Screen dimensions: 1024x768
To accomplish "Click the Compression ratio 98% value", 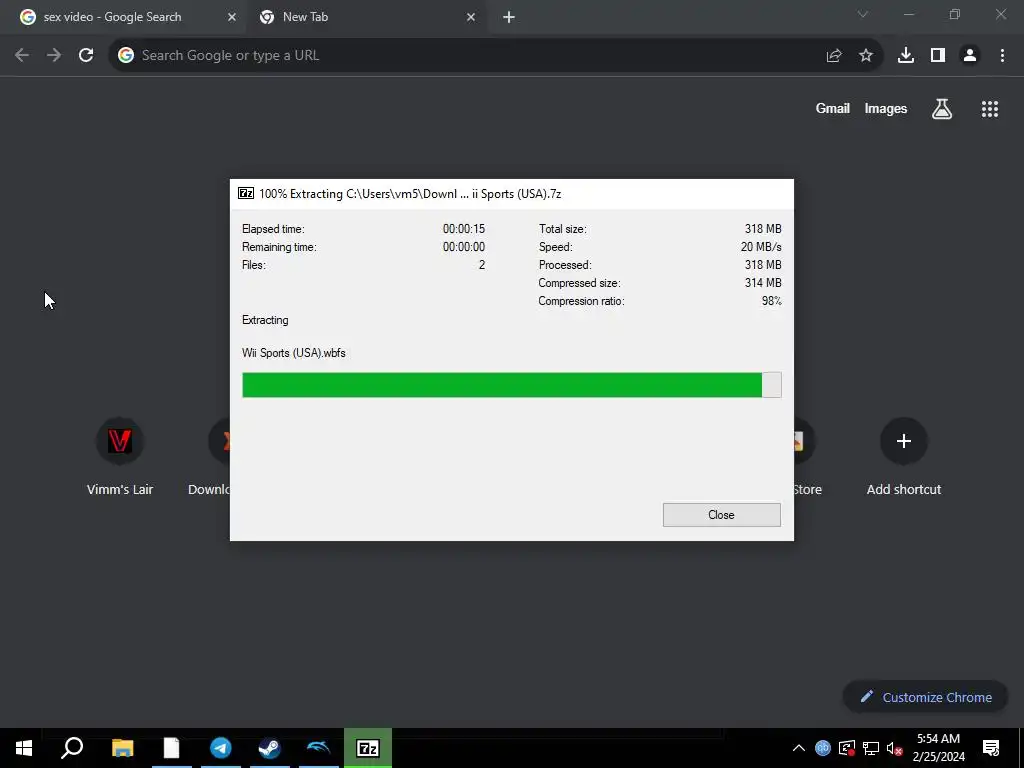I will (772, 301).
